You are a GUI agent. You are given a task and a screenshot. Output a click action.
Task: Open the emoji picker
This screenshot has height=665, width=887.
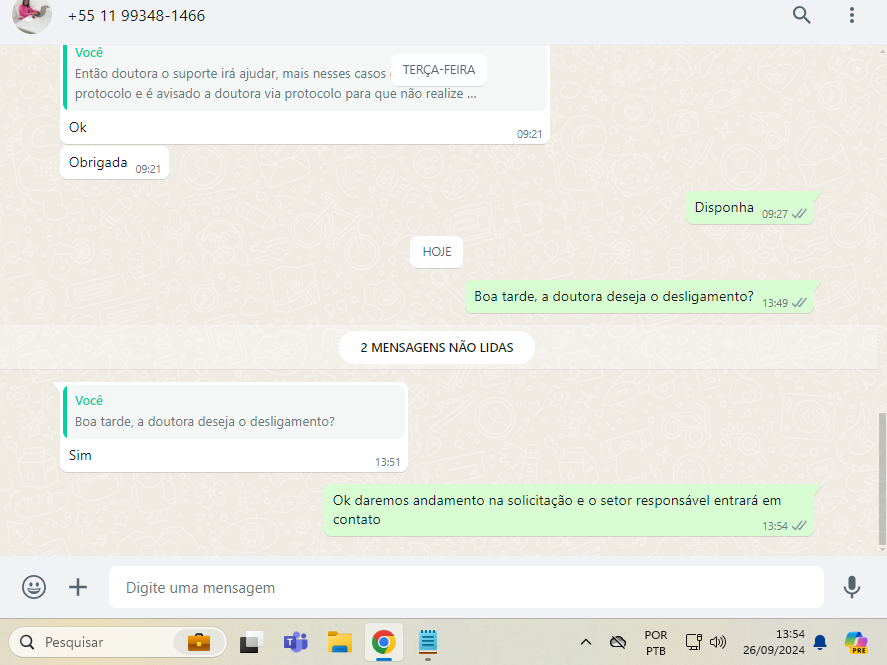[34, 587]
